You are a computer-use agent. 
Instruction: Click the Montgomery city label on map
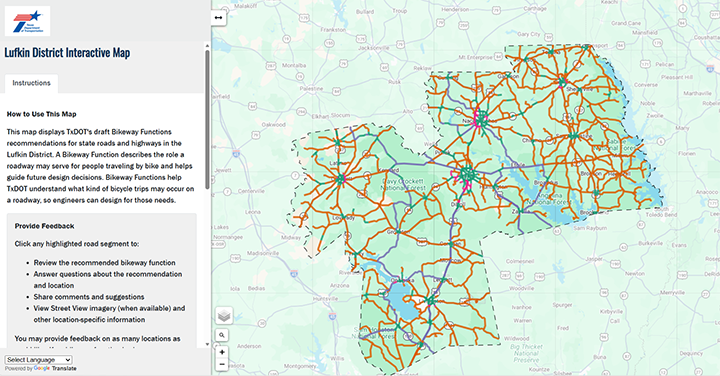coord(299,366)
